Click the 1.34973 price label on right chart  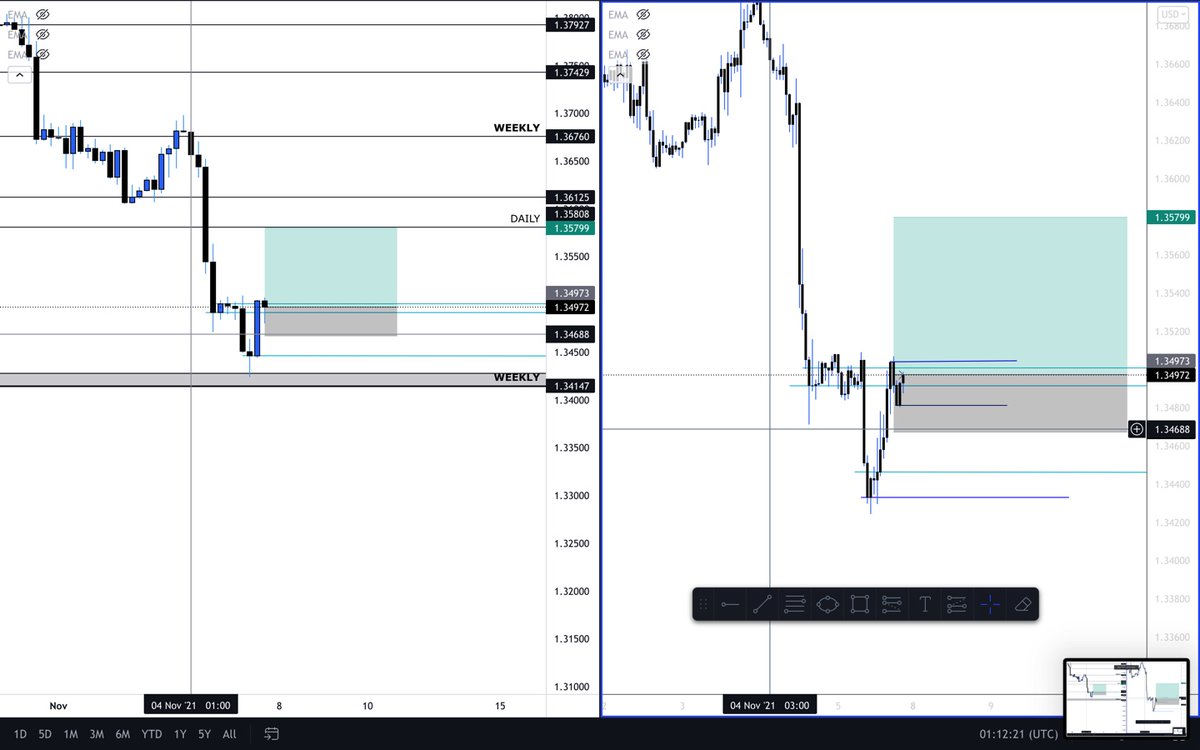pos(1172,361)
